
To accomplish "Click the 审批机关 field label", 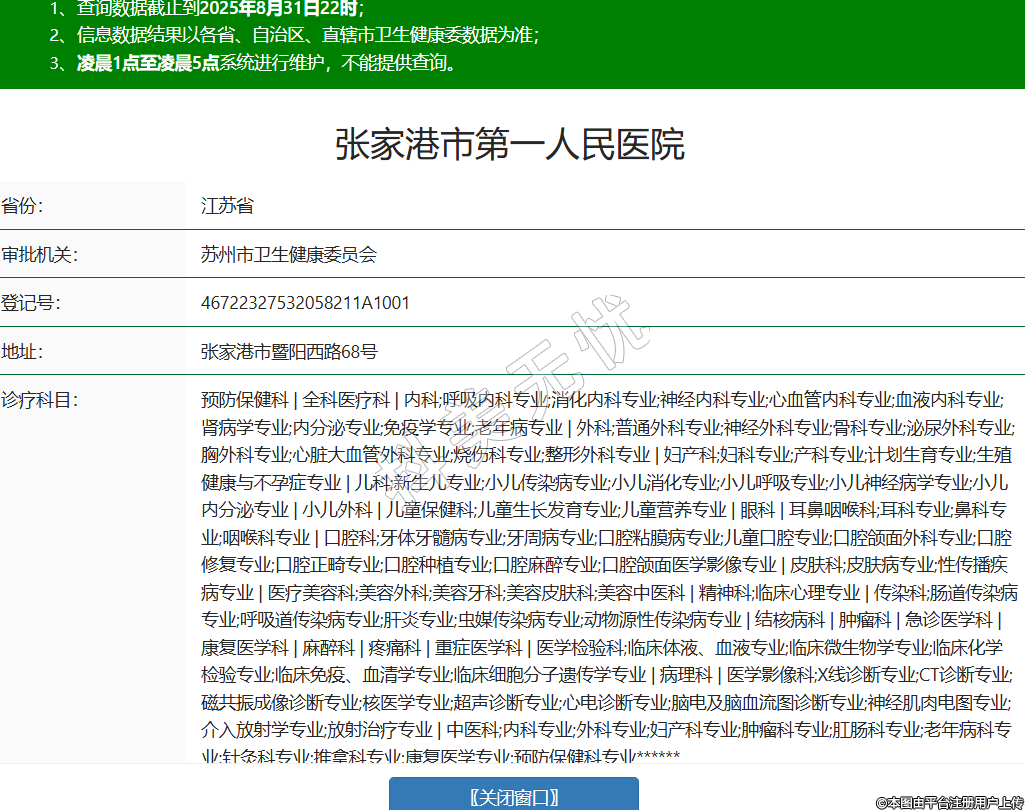I will (39, 254).
